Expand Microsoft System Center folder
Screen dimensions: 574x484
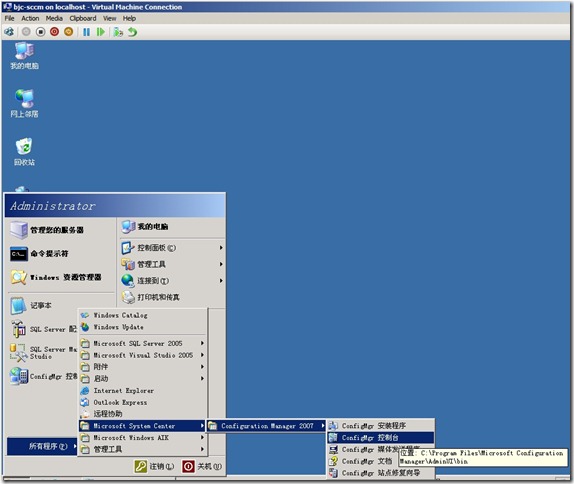pyautogui.click(x=142, y=426)
